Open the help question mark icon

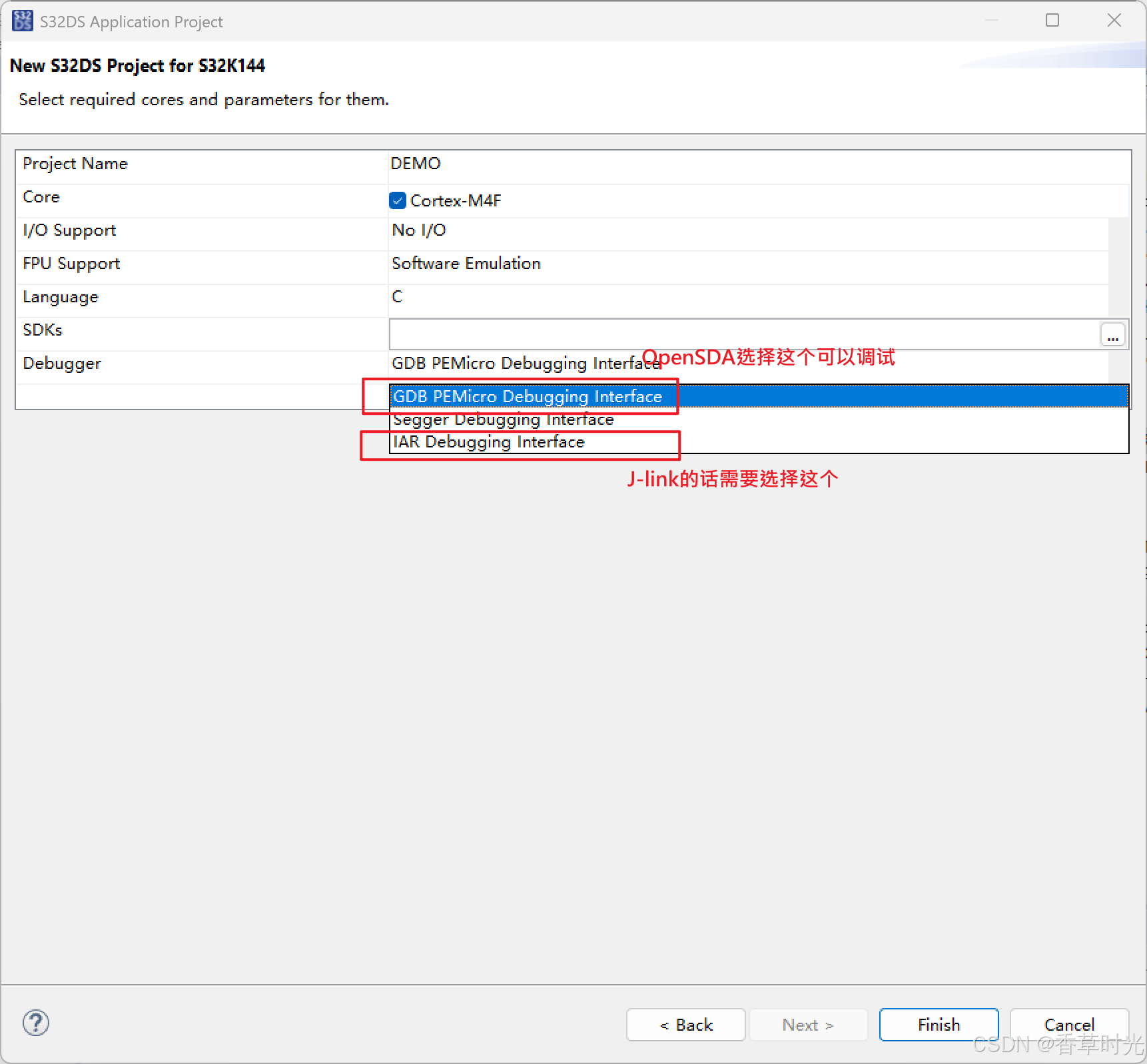(x=36, y=1023)
